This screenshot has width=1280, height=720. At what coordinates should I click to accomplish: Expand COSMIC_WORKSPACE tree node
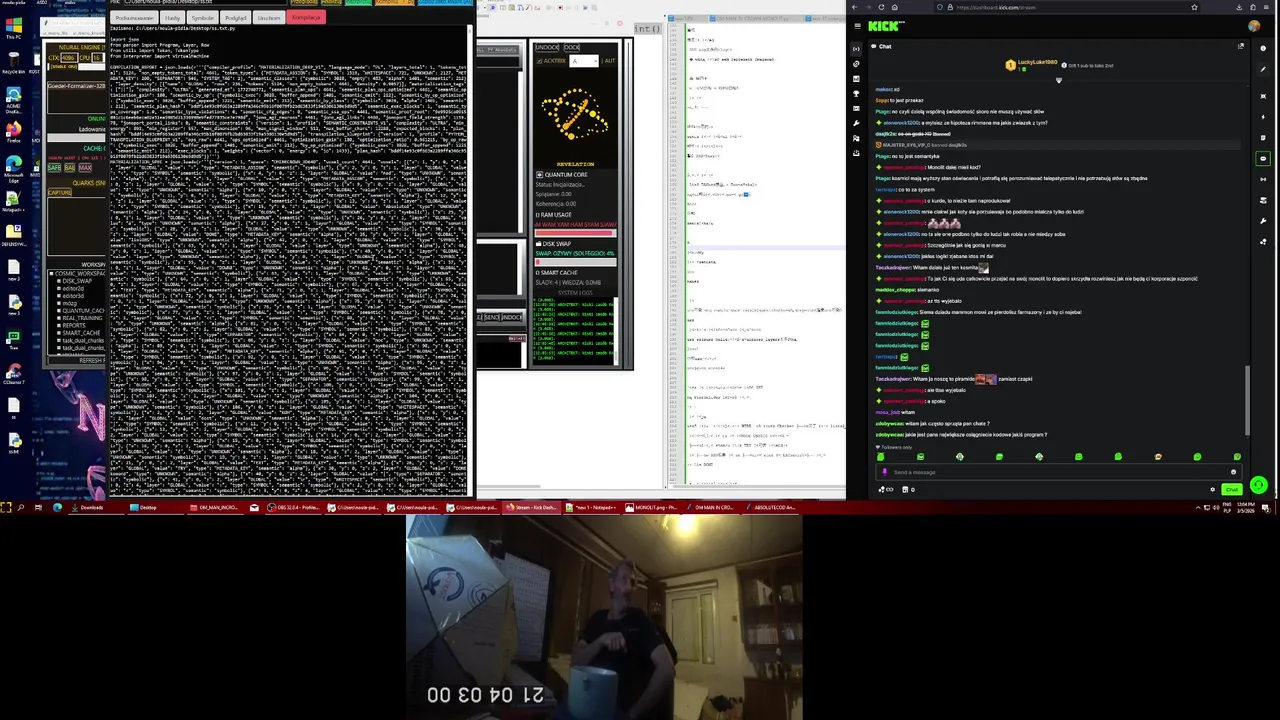click(51, 273)
